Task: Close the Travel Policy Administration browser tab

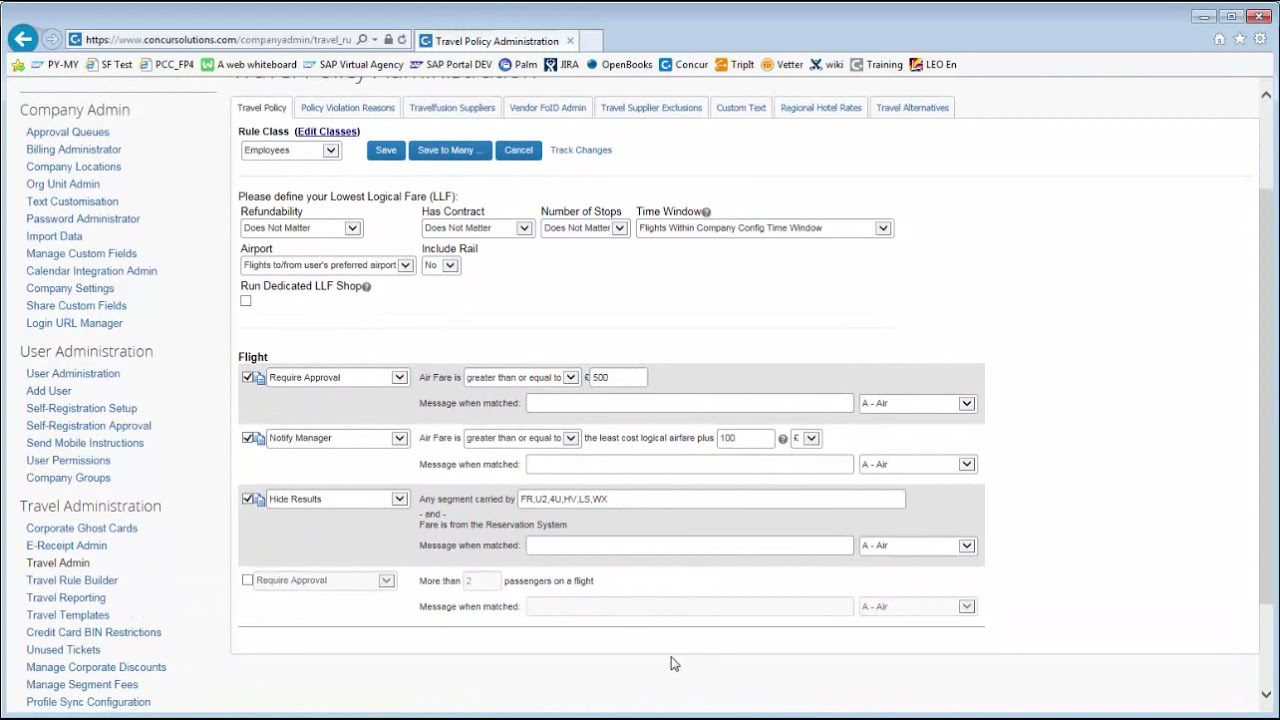Action: pyautogui.click(x=570, y=41)
